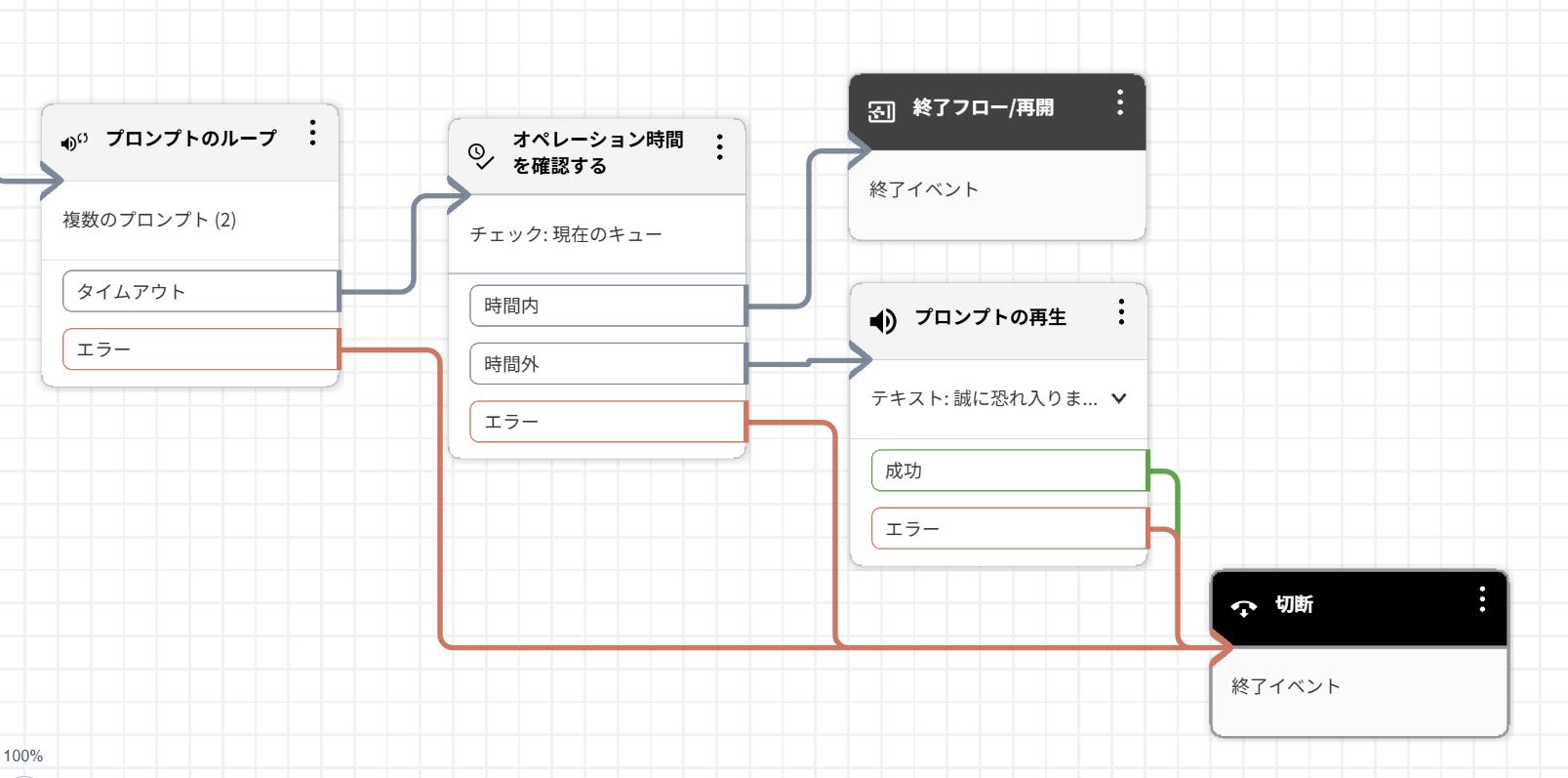The width and height of the screenshot is (1568, 778).
Task: Click the input arrow of 終了フロー/再開 block
Action: pos(859,149)
